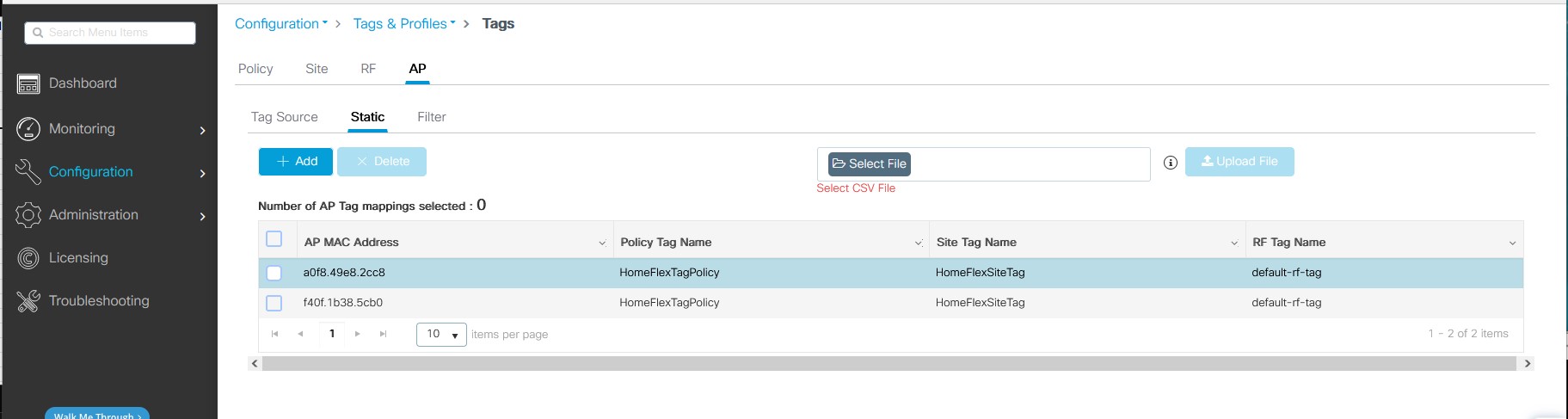Open the items per page dropdown
The height and width of the screenshot is (419, 1568).
click(441, 334)
